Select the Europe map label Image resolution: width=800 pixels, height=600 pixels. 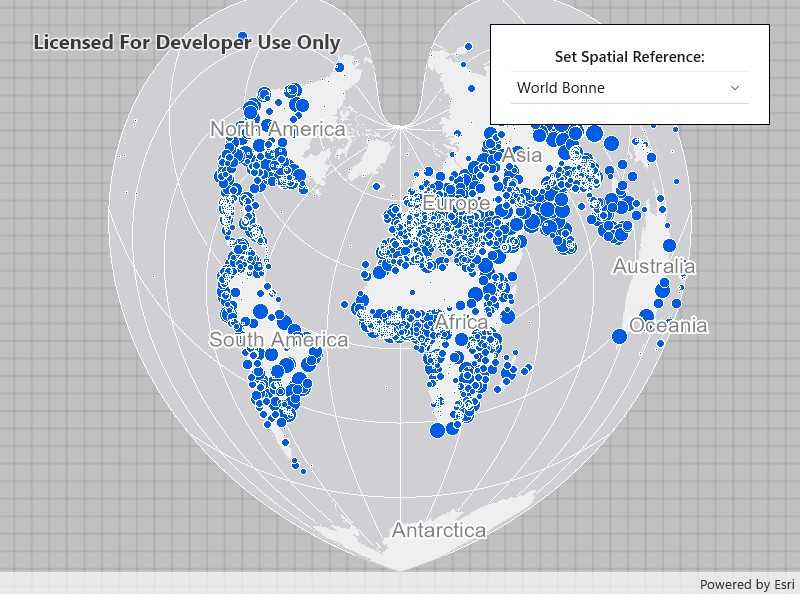455,203
